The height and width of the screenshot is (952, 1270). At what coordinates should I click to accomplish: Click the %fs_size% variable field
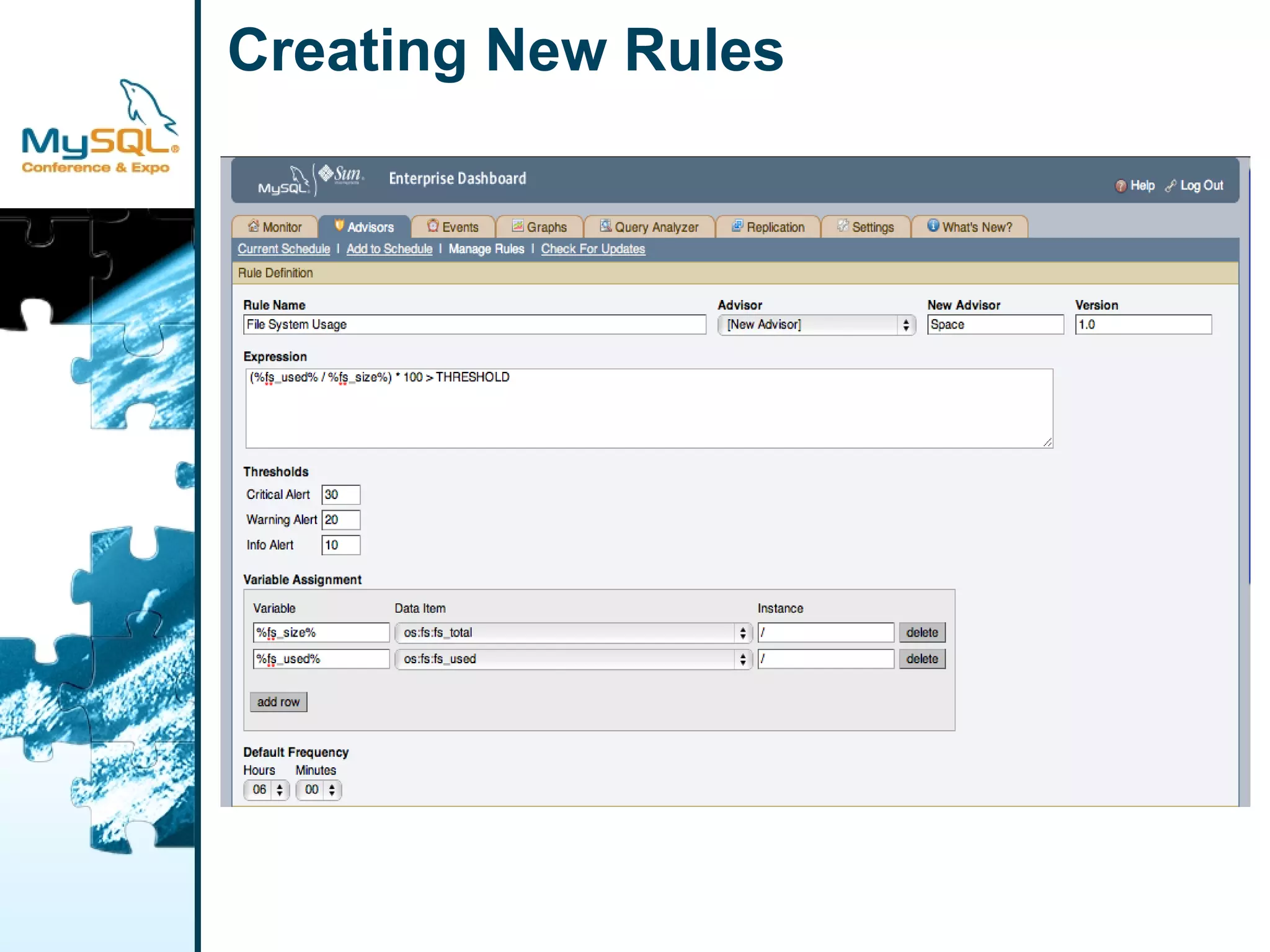pos(321,633)
